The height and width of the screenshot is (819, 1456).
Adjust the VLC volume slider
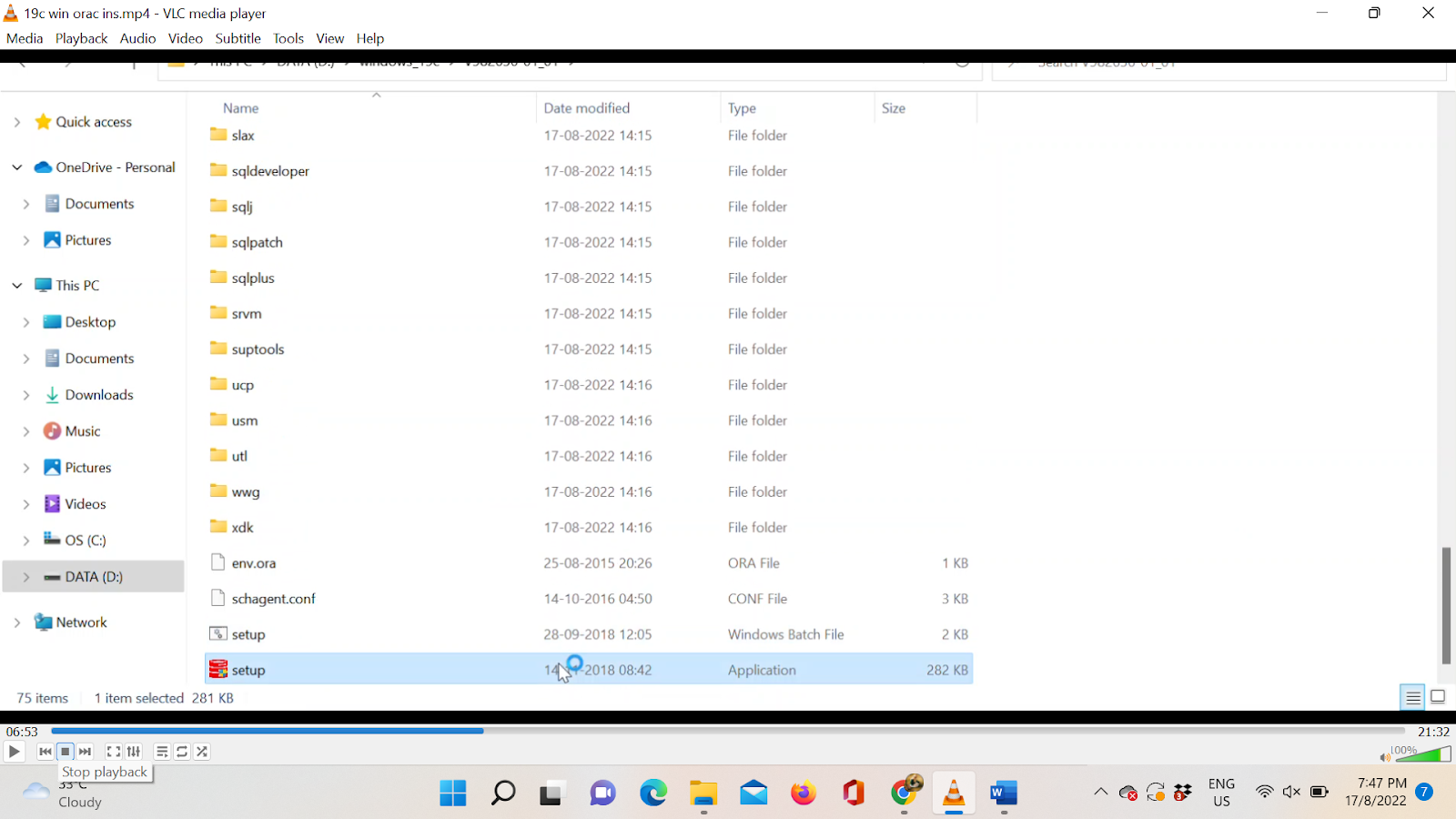(x=1422, y=753)
